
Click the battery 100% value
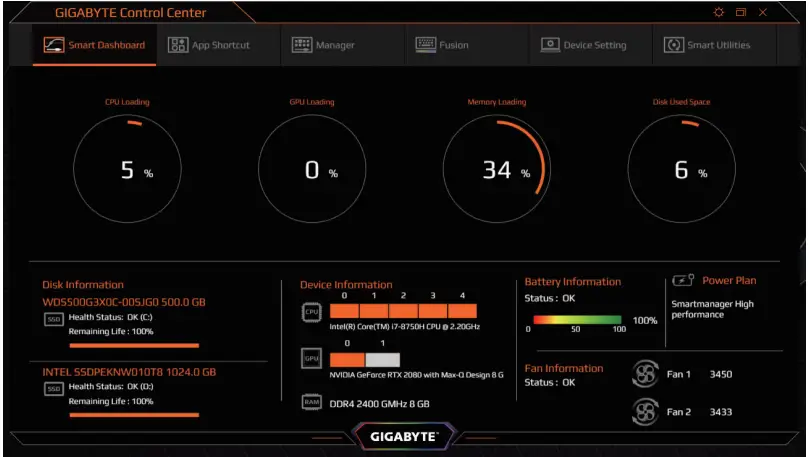[x=645, y=320]
